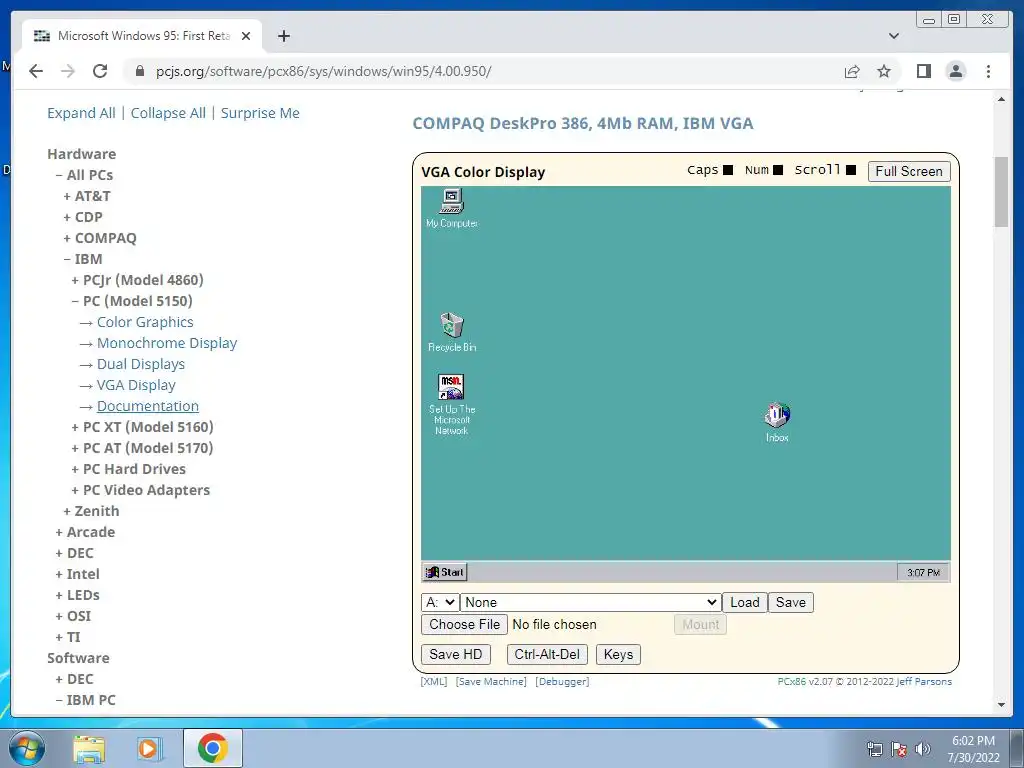View site info padlock icon
The height and width of the screenshot is (768, 1024).
pos(139,71)
